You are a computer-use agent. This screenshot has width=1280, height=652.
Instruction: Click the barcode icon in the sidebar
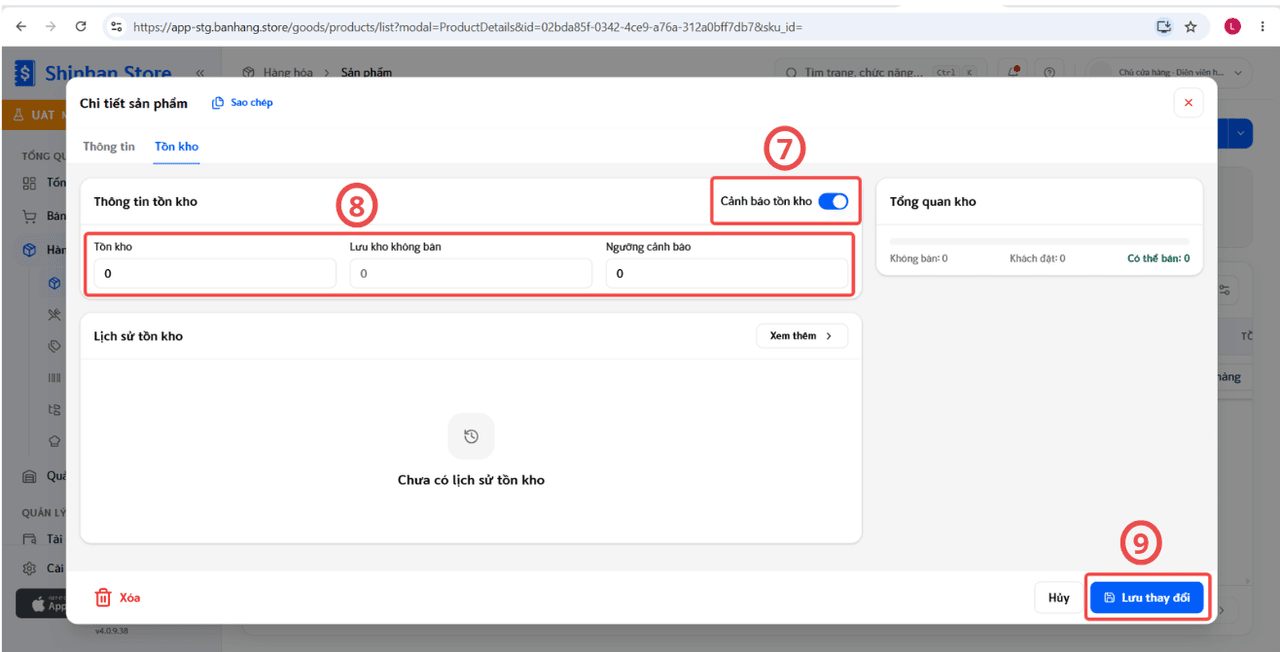tap(55, 378)
